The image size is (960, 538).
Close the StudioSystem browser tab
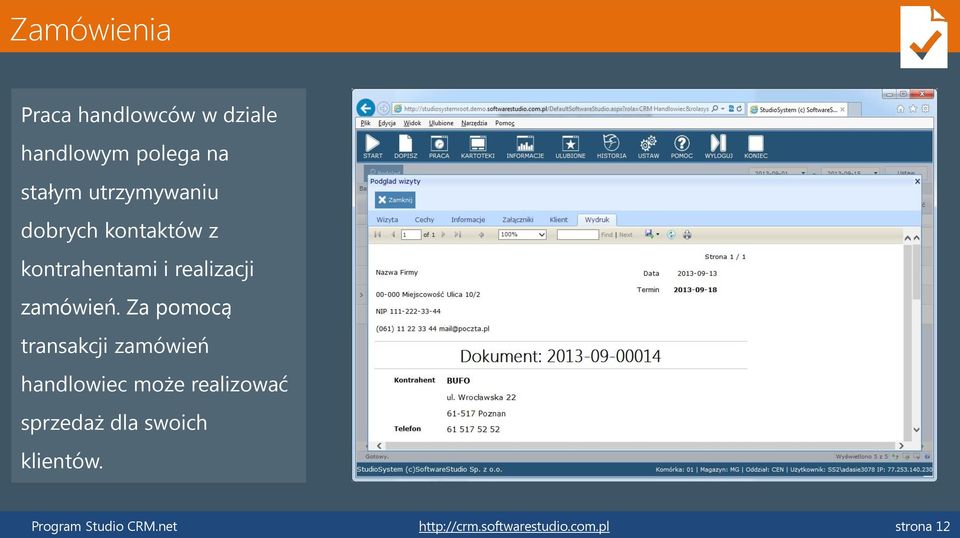(842, 110)
